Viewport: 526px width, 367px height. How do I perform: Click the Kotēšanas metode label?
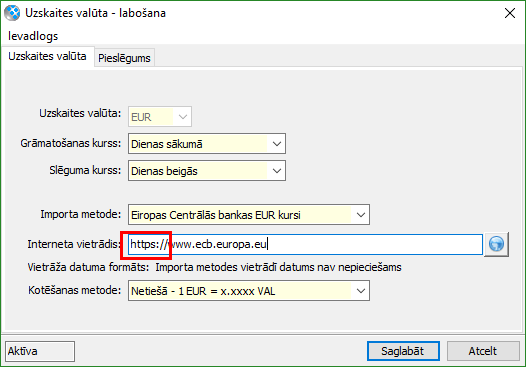pyautogui.click(x=74, y=290)
